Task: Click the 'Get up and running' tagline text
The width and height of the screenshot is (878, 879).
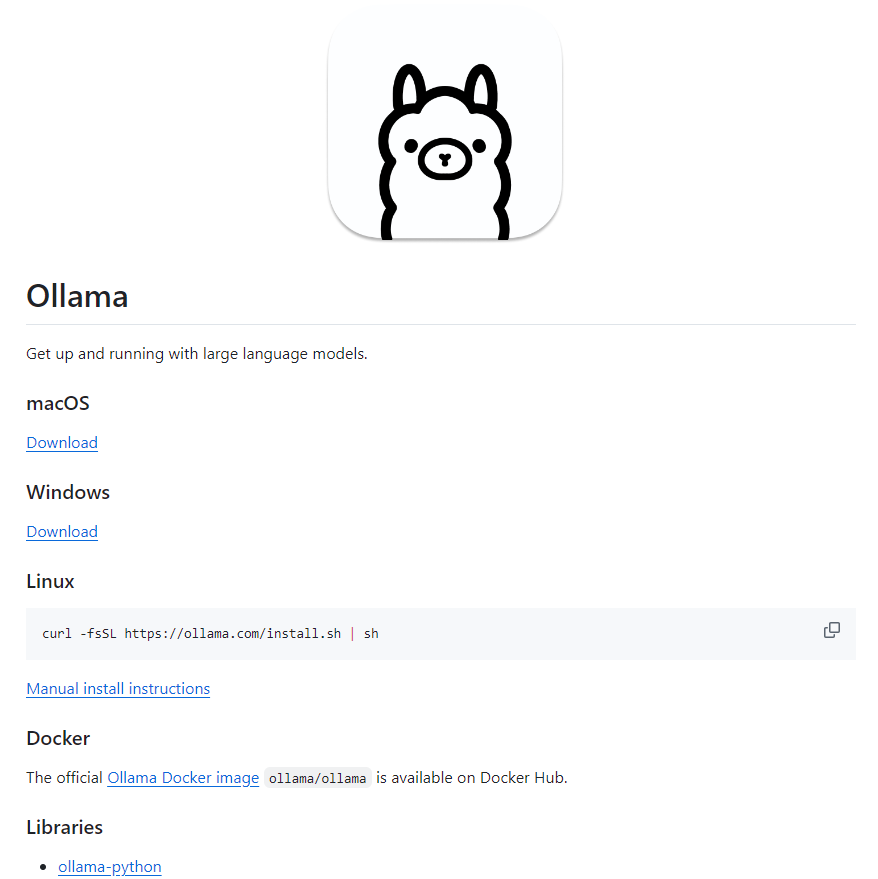Action: click(197, 354)
